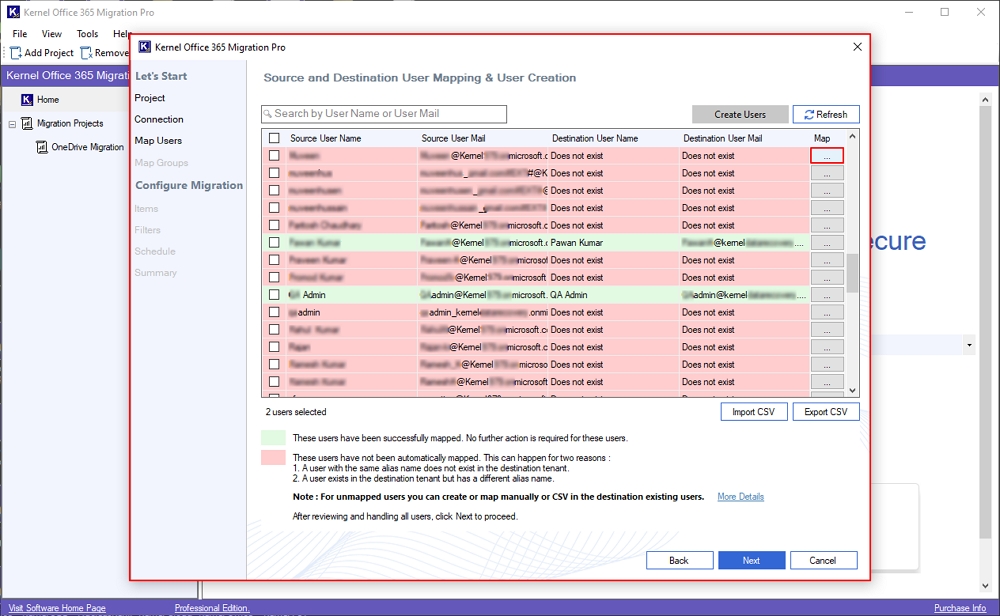Open the dropdown arrow on right panel
Image resolution: width=1000 pixels, height=616 pixels.
pyautogui.click(x=969, y=345)
